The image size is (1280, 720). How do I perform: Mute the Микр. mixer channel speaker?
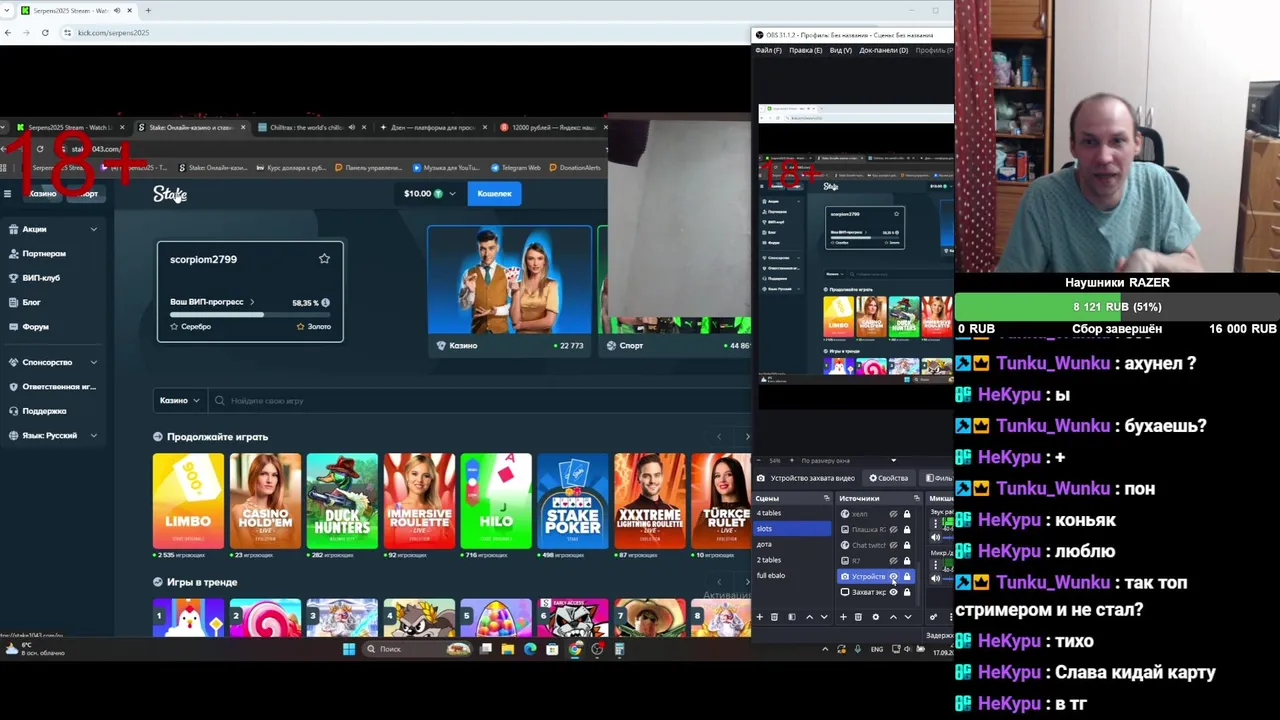(935, 578)
